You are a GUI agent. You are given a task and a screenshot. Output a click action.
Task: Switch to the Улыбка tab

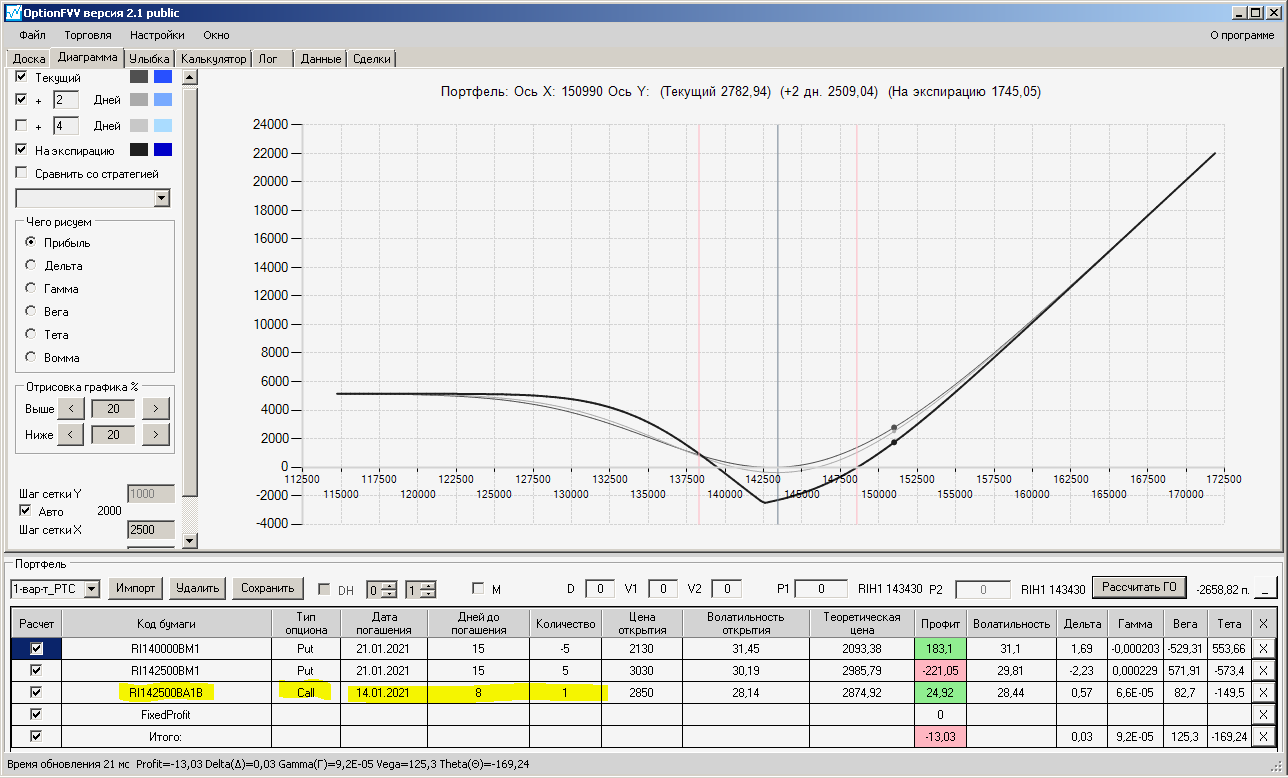[x=149, y=59]
